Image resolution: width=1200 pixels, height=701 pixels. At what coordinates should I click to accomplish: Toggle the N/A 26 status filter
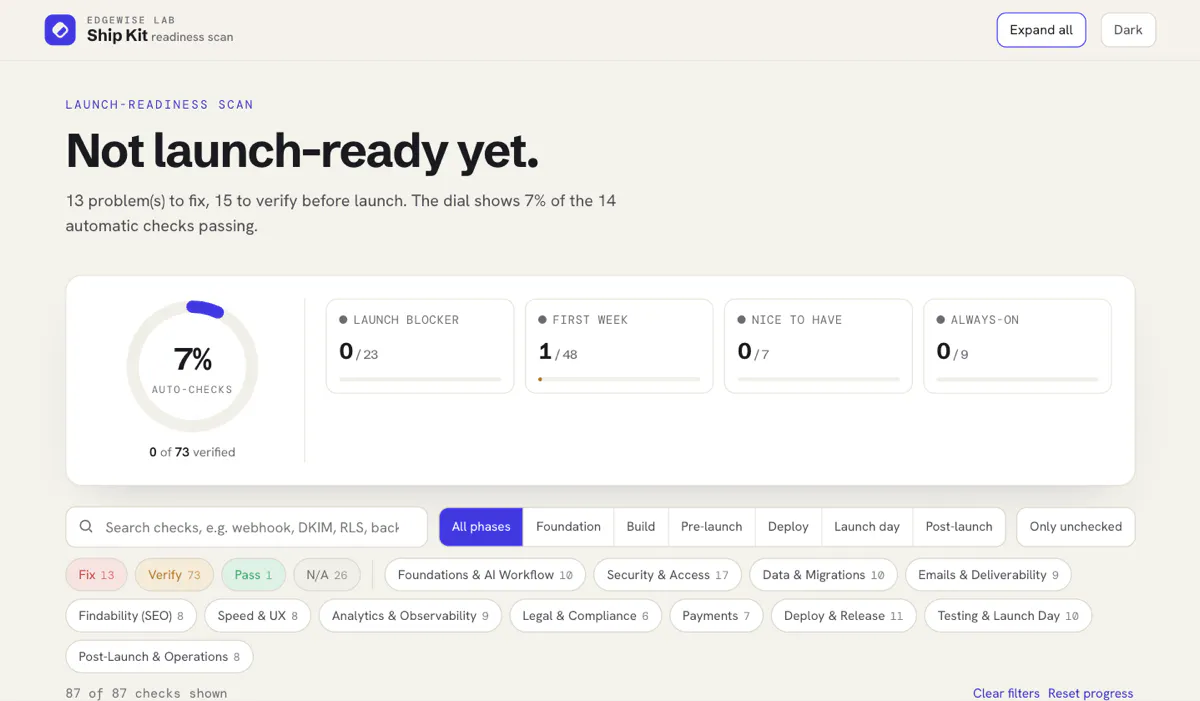coord(327,575)
